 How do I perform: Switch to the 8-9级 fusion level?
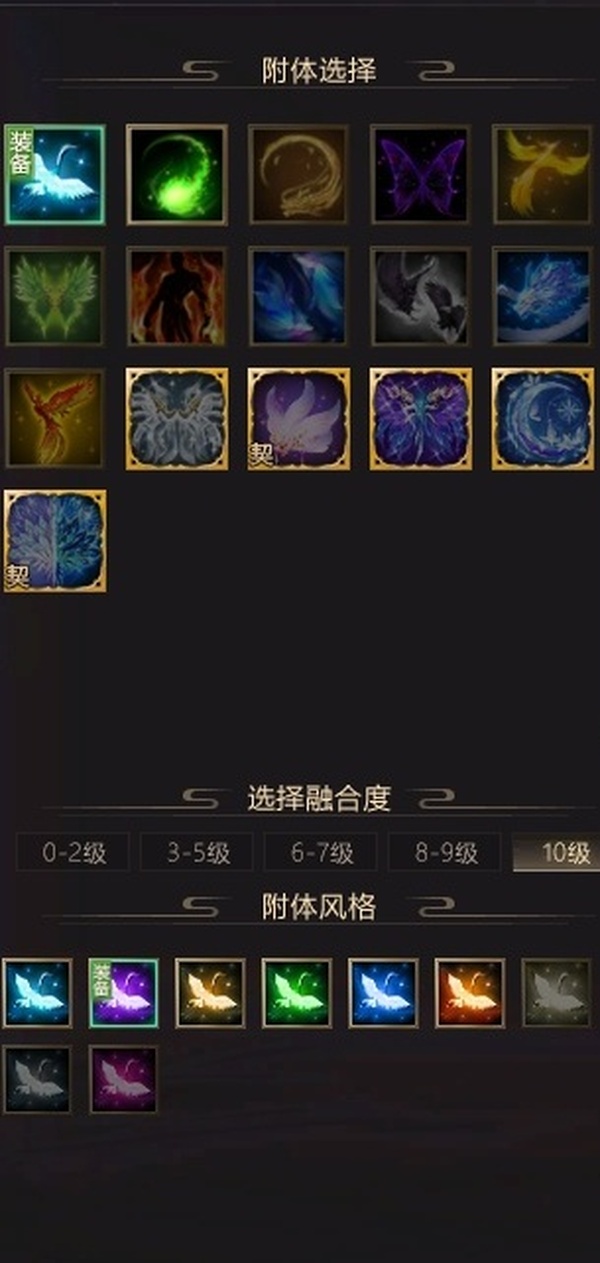click(x=445, y=853)
